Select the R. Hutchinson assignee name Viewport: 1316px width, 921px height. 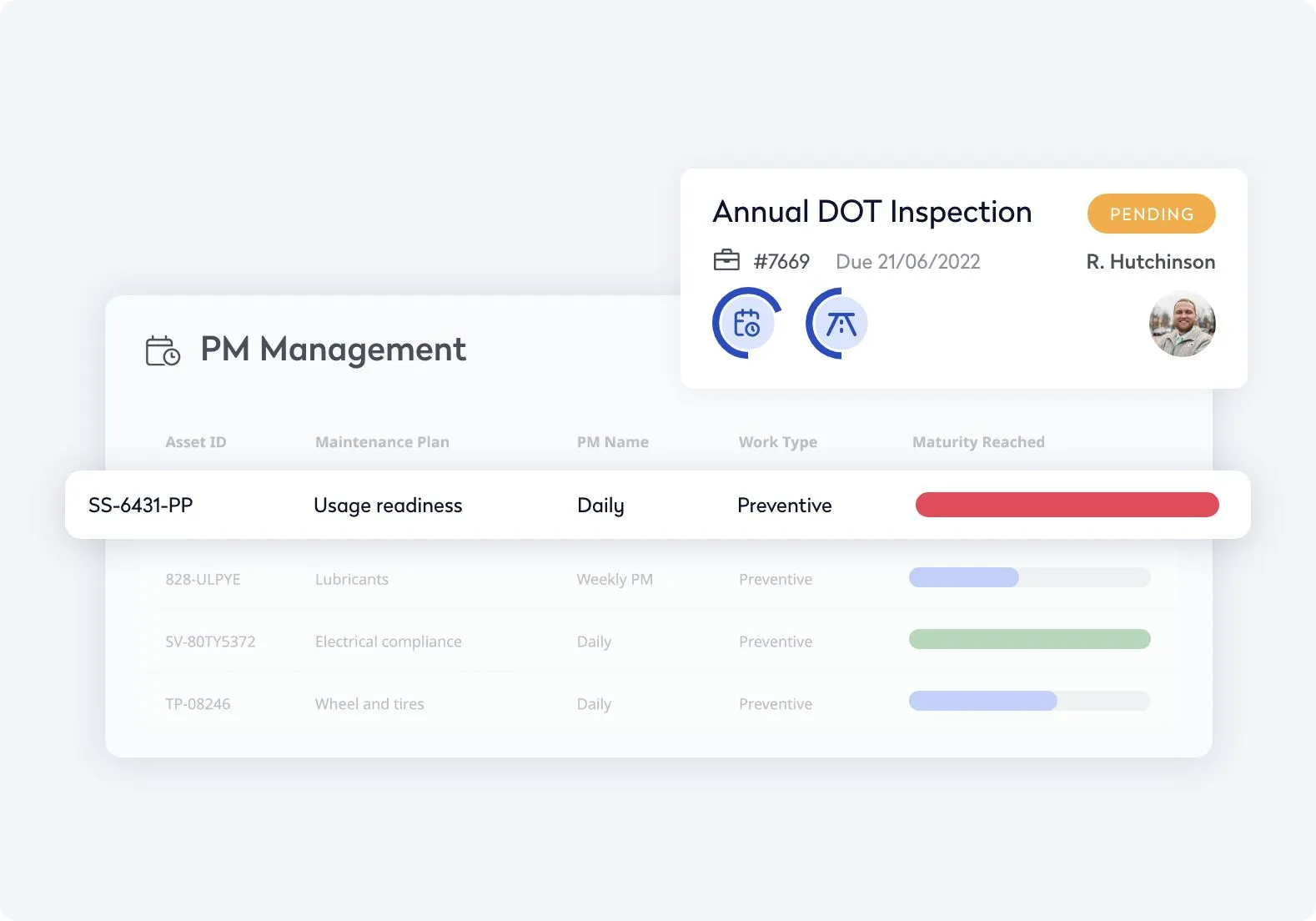(1150, 262)
